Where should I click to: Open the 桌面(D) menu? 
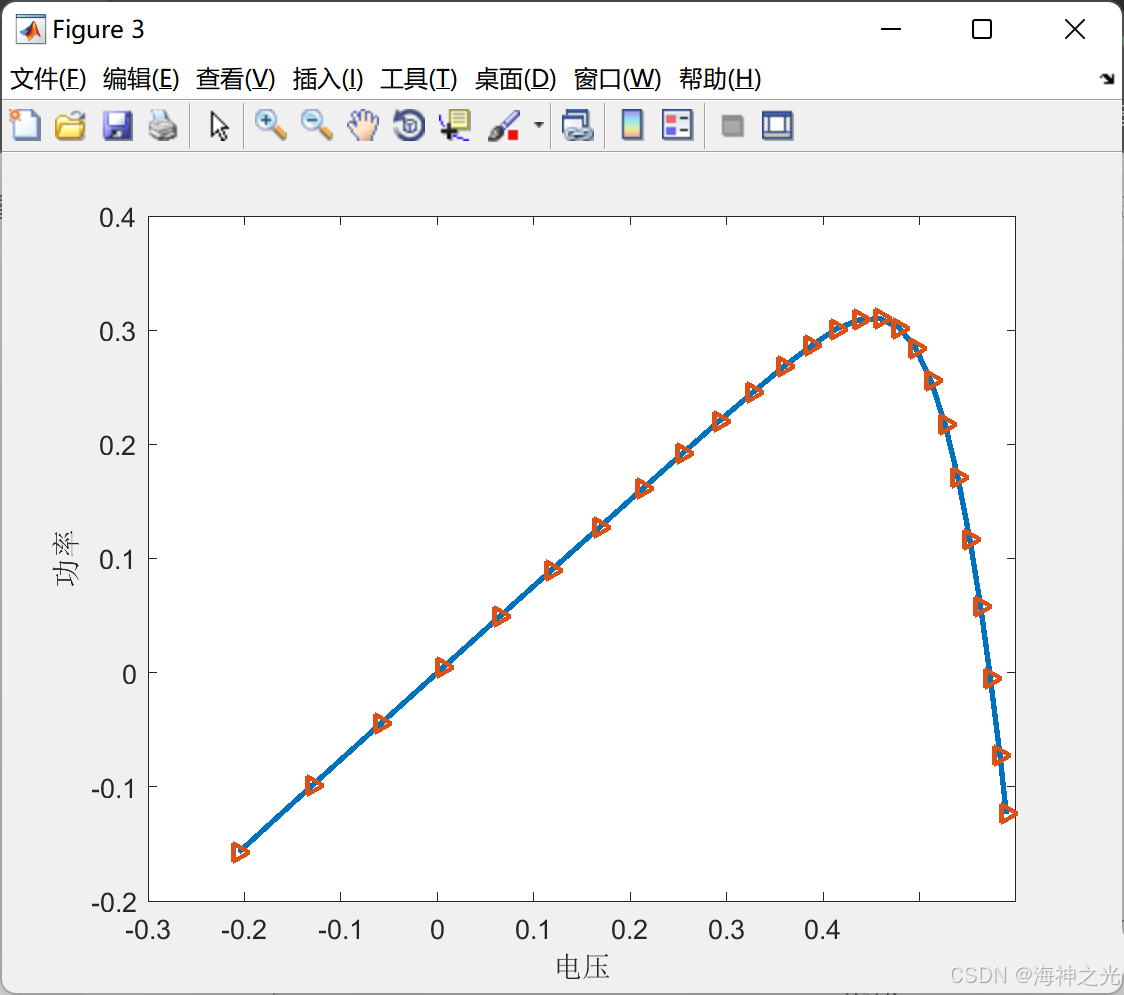(515, 79)
